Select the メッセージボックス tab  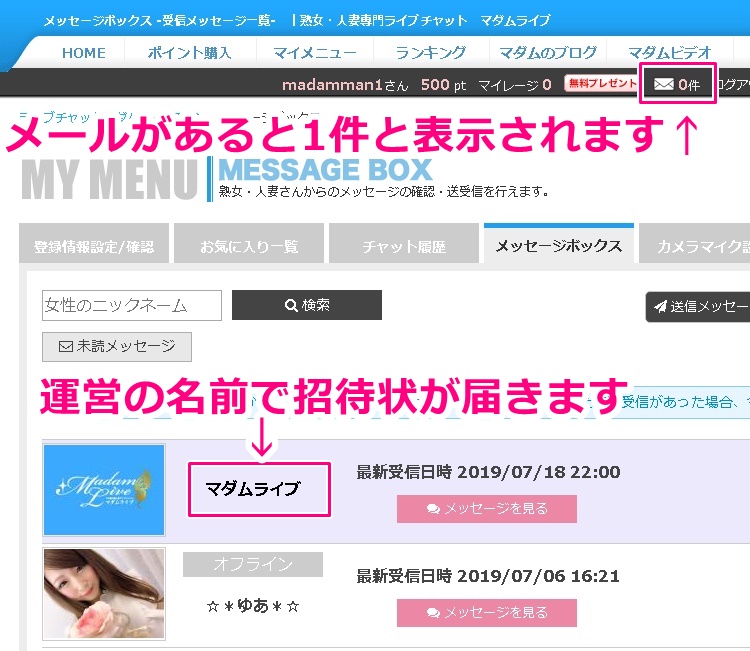tap(559, 243)
